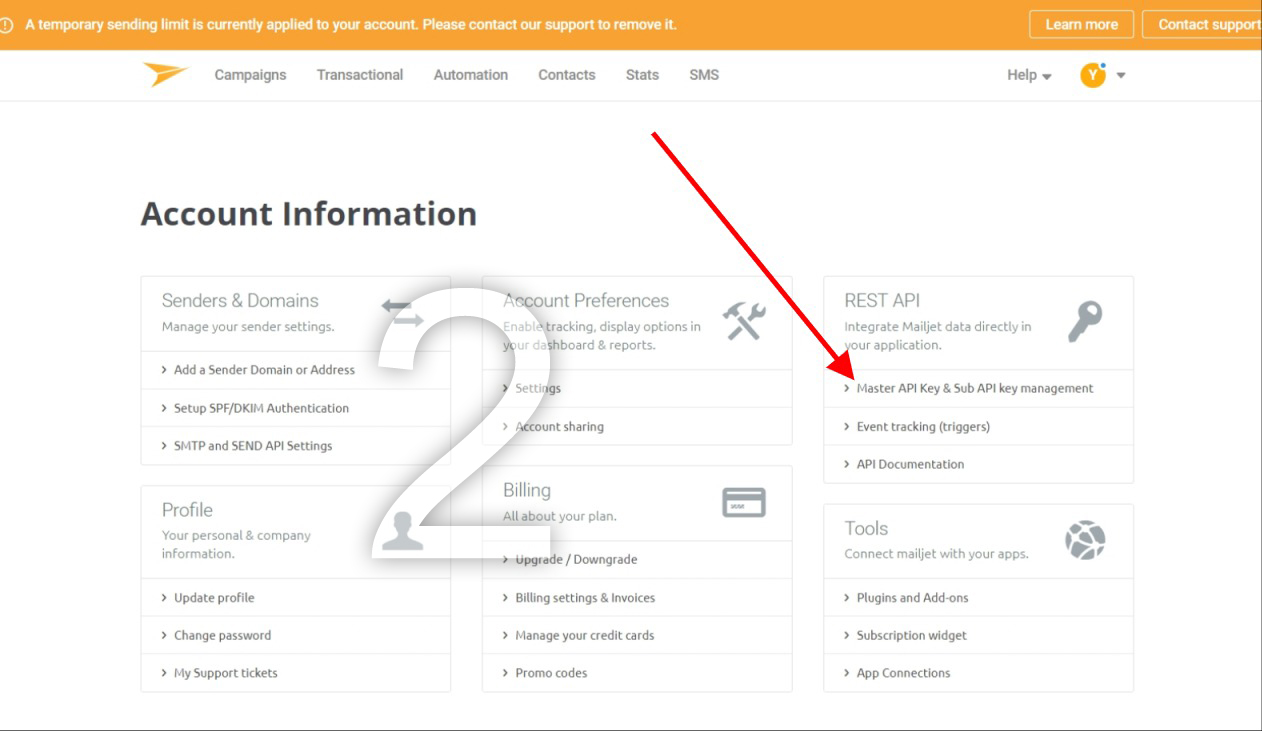Click the REST API heading
The height and width of the screenshot is (731, 1262).
pos(882,300)
